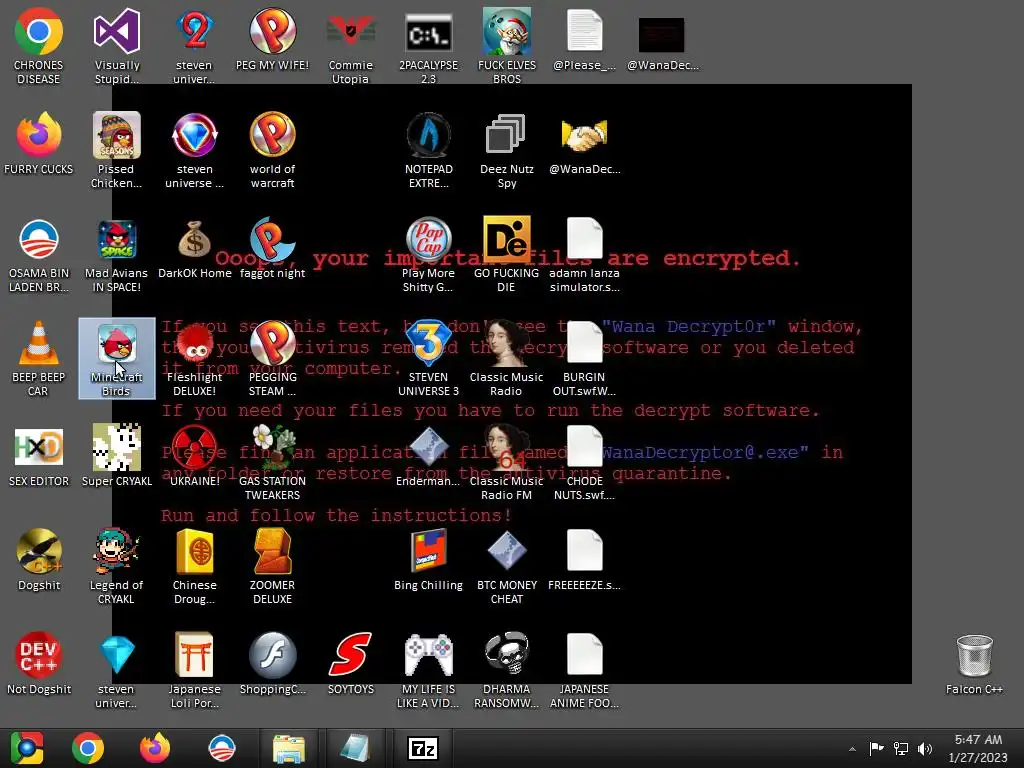Launch NOTEPAD EXTRE... desktop icon
This screenshot has width=1024, height=768.
428,135
